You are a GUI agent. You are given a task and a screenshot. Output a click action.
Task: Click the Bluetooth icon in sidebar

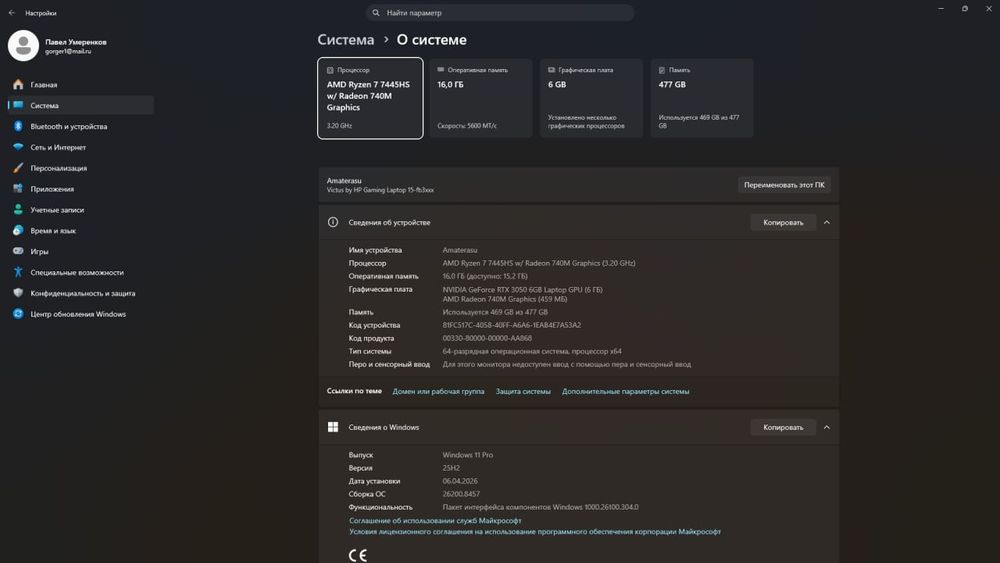coord(18,126)
